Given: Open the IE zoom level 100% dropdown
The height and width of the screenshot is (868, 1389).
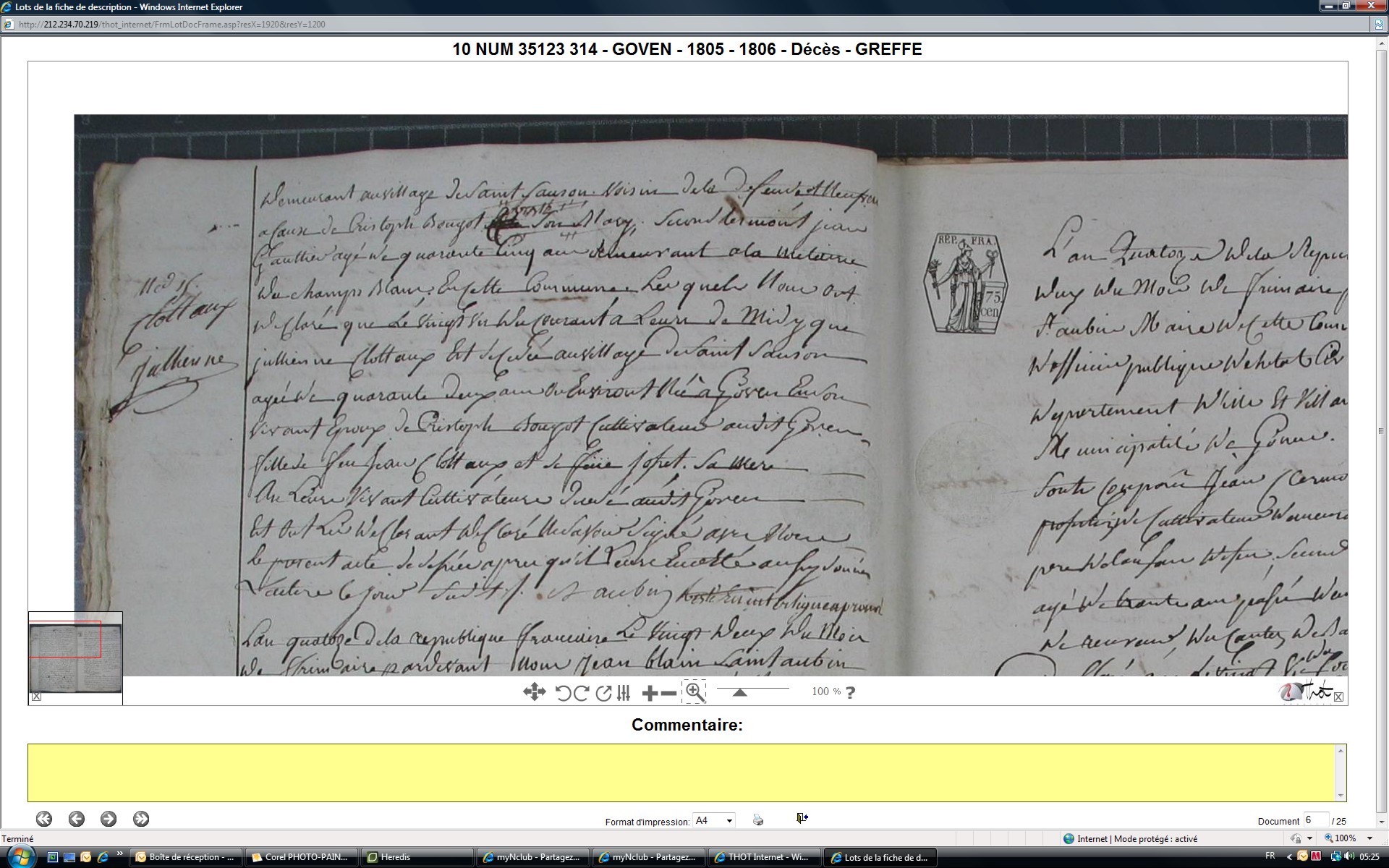Looking at the screenshot, I should (1369, 838).
